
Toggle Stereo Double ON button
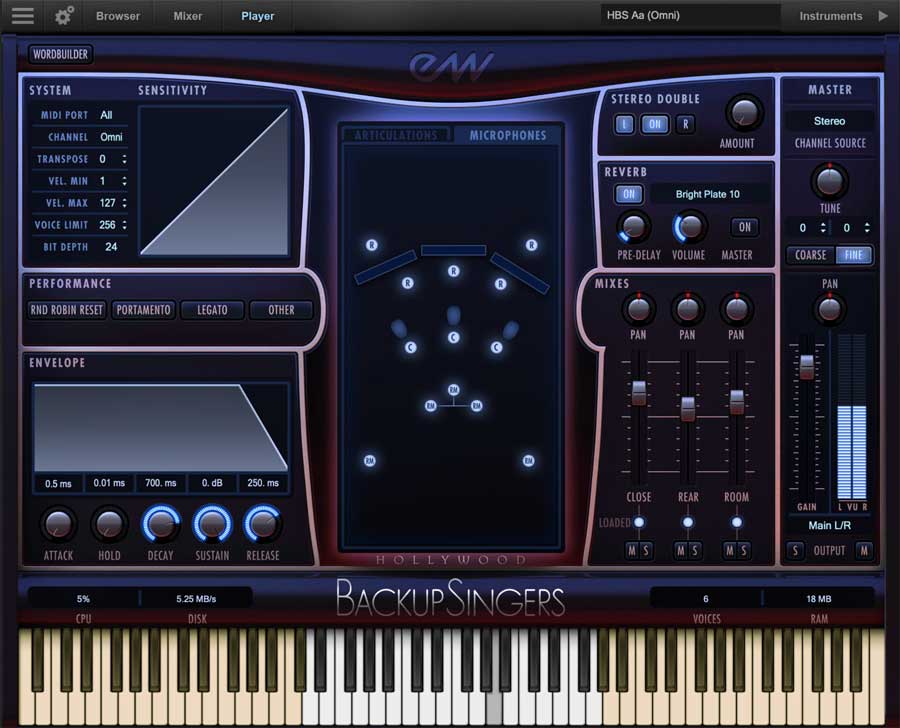(655, 124)
